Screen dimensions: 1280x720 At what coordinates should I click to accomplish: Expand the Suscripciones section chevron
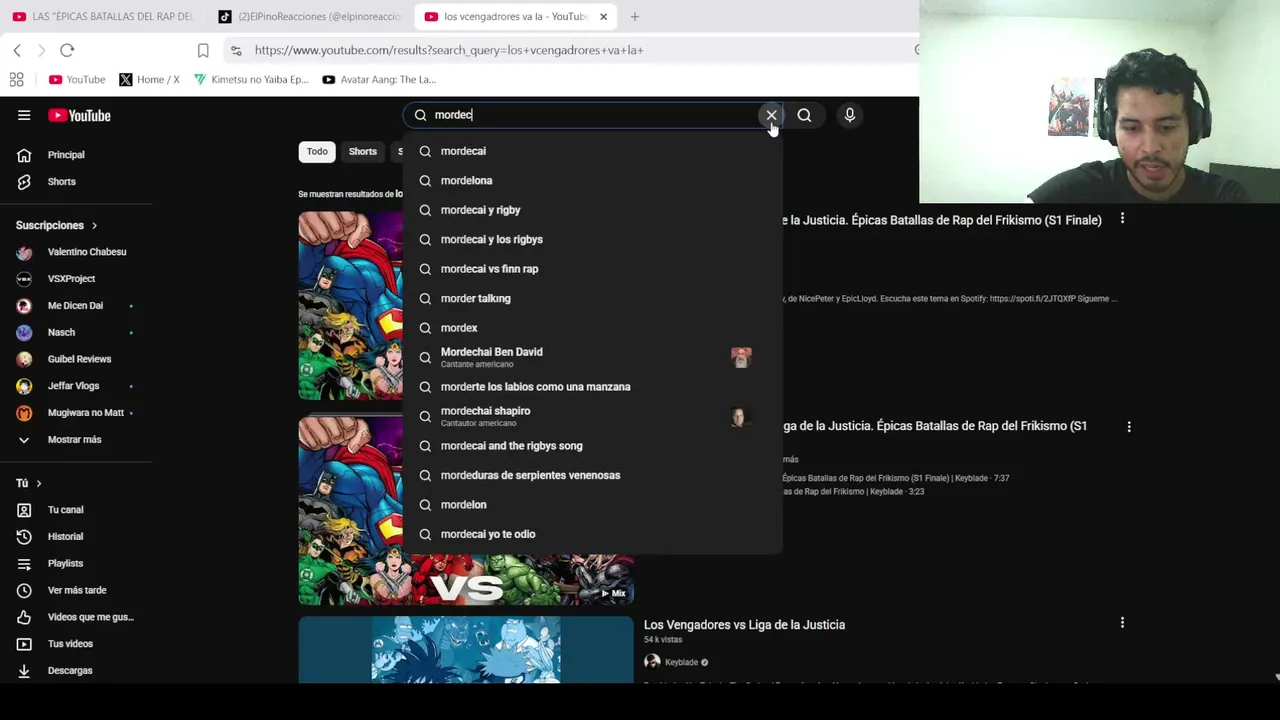pyautogui.click(x=94, y=225)
